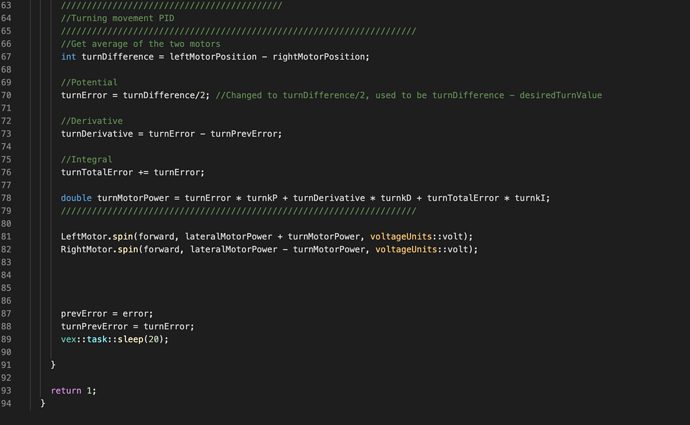Click turnkP in the turnMotorPower expression
690x425 pixels.
262,198
